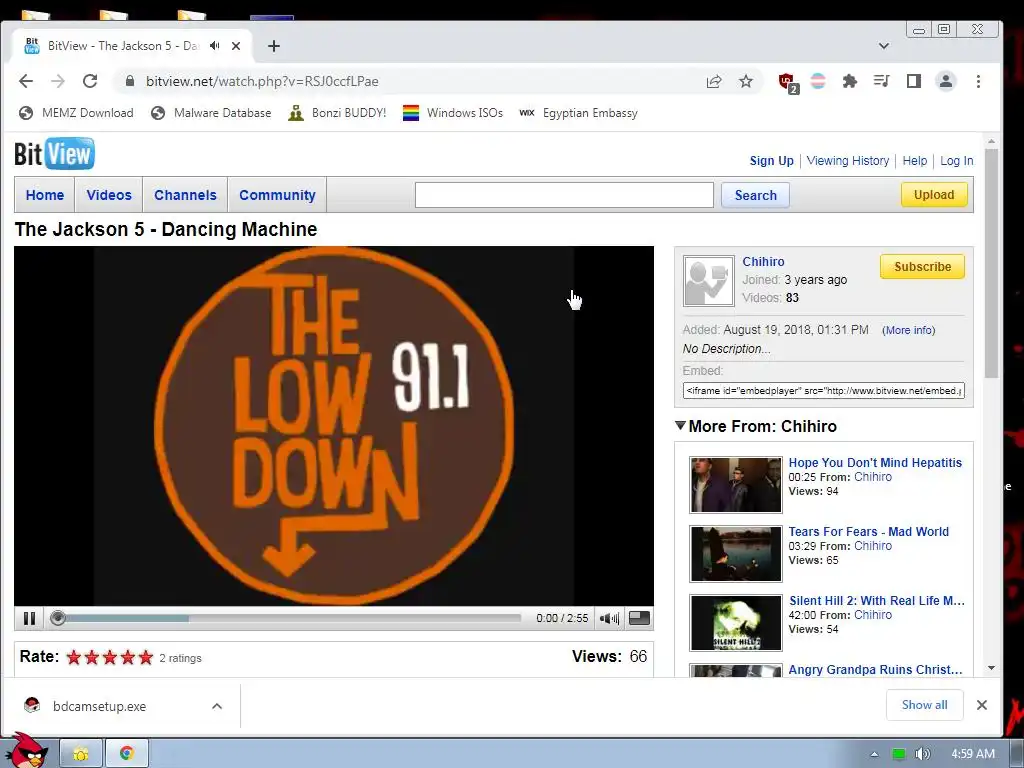The image size is (1024, 768).
Task: Open Windows ISOs bookmark
Action: (453, 113)
